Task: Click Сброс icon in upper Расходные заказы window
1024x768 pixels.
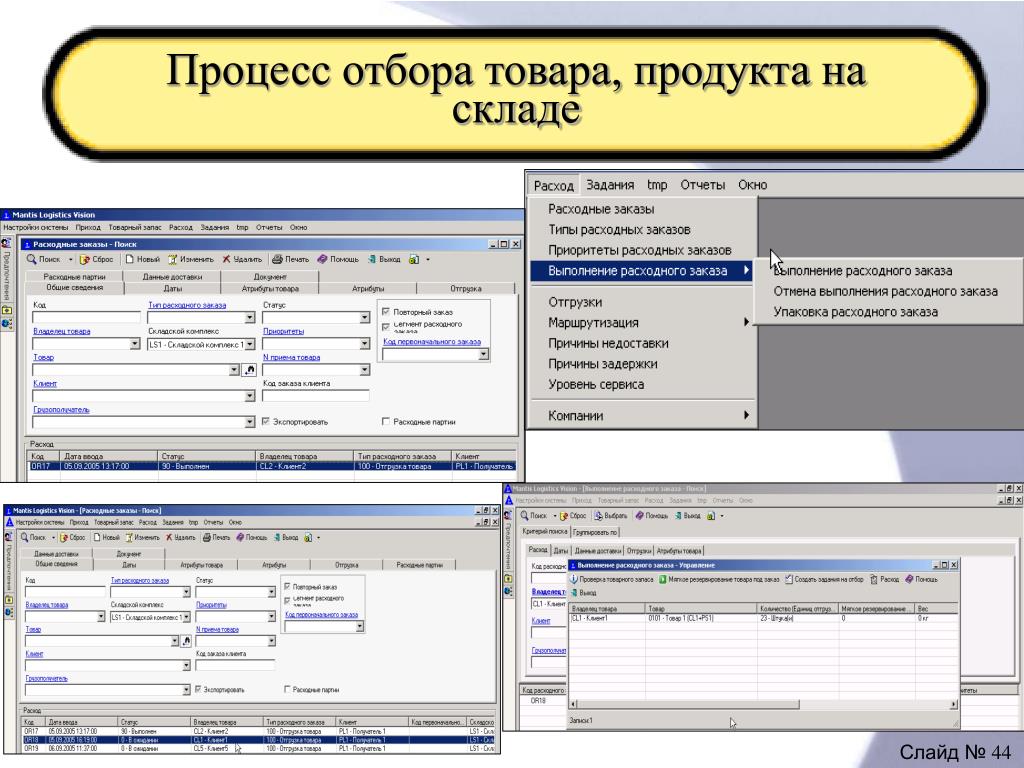Action: point(84,259)
